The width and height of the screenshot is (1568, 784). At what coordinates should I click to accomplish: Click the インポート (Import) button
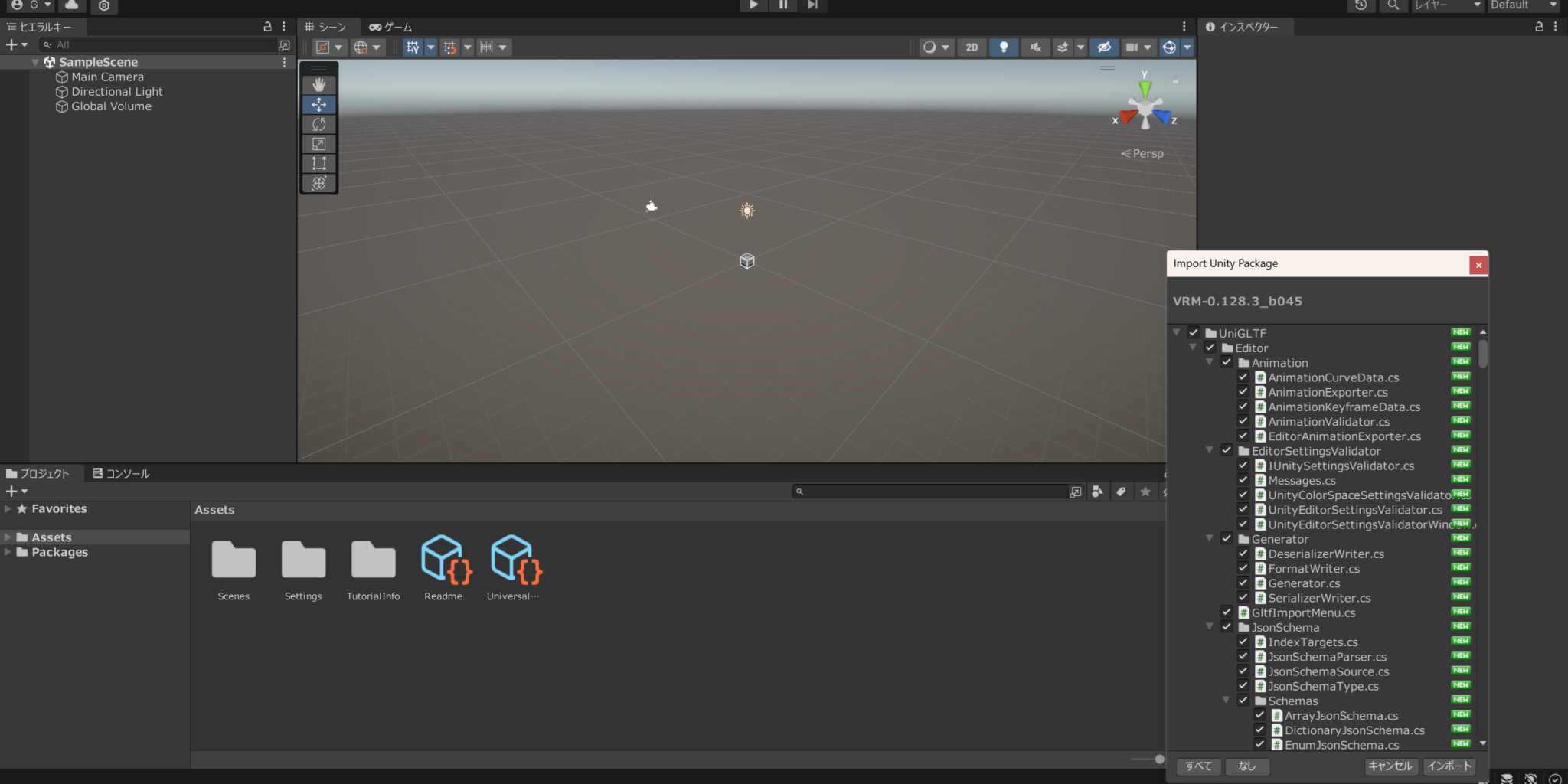click(1449, 766)
